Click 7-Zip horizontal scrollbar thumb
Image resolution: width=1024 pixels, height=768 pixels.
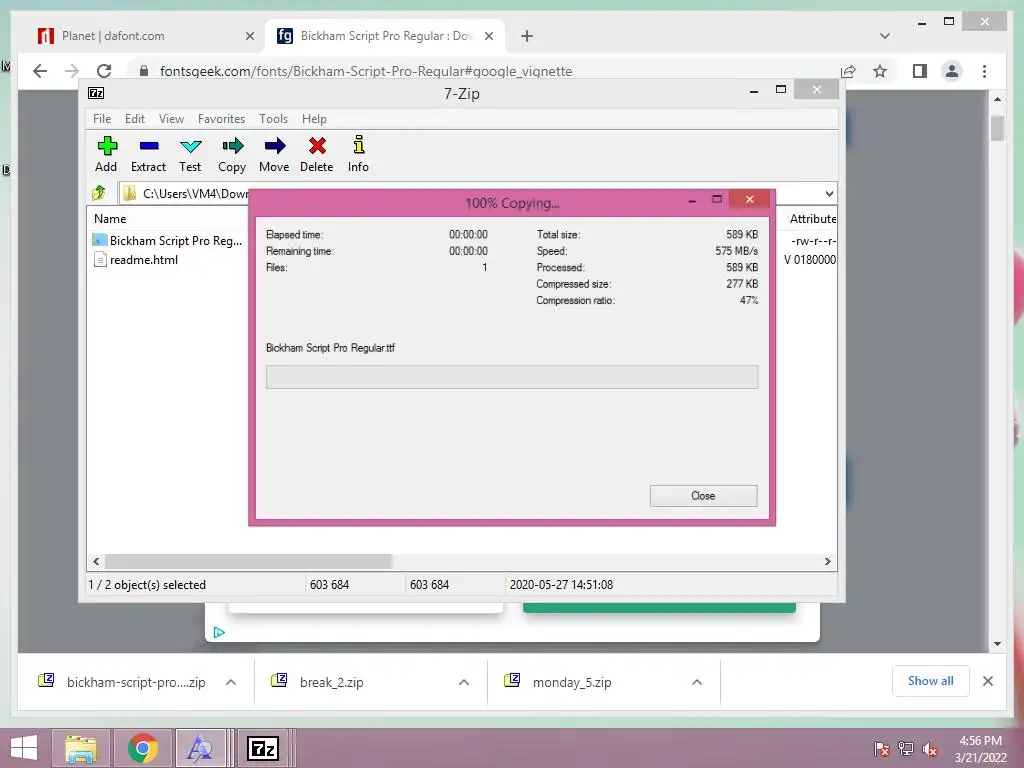[248, 561]
